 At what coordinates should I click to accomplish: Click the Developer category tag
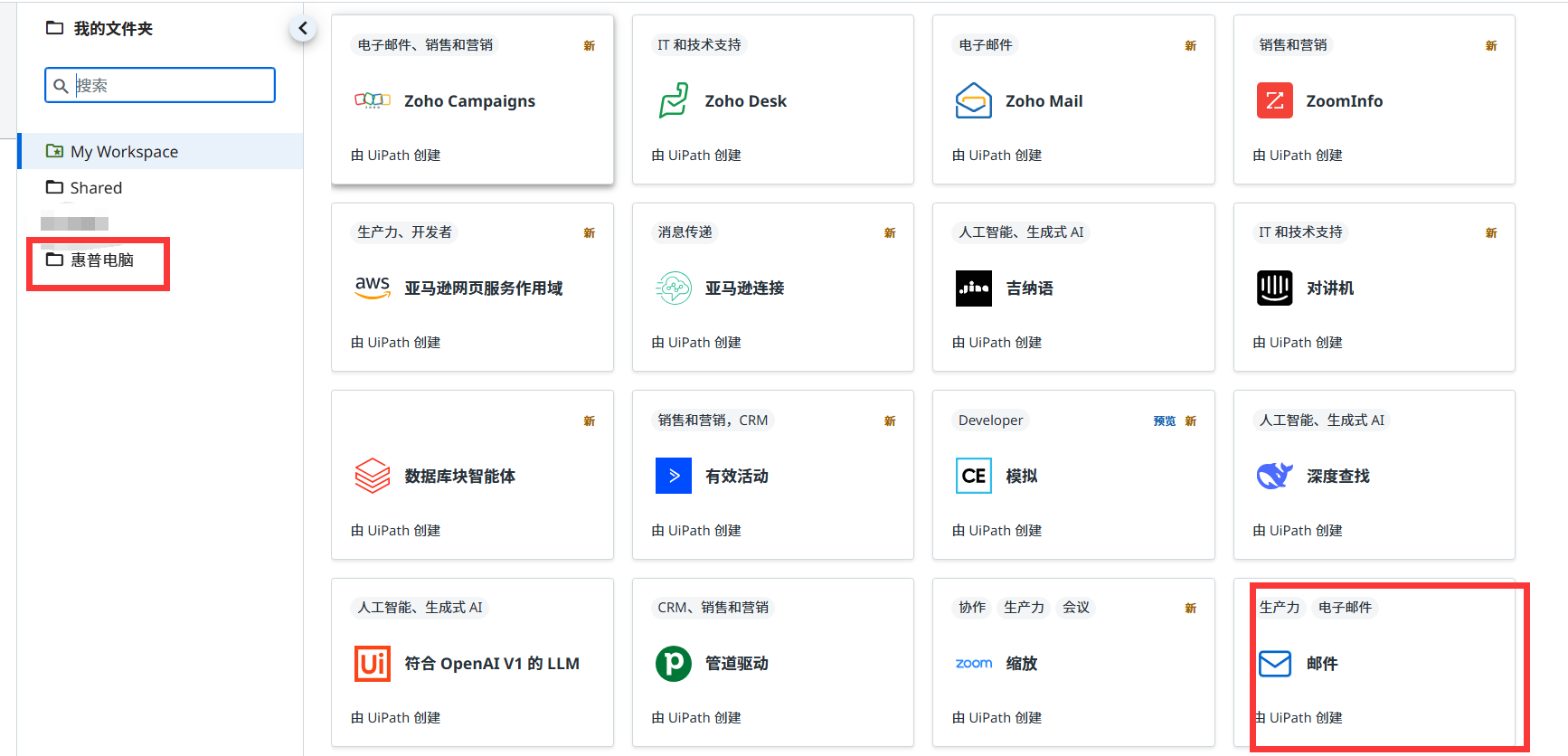pos(991,420)
